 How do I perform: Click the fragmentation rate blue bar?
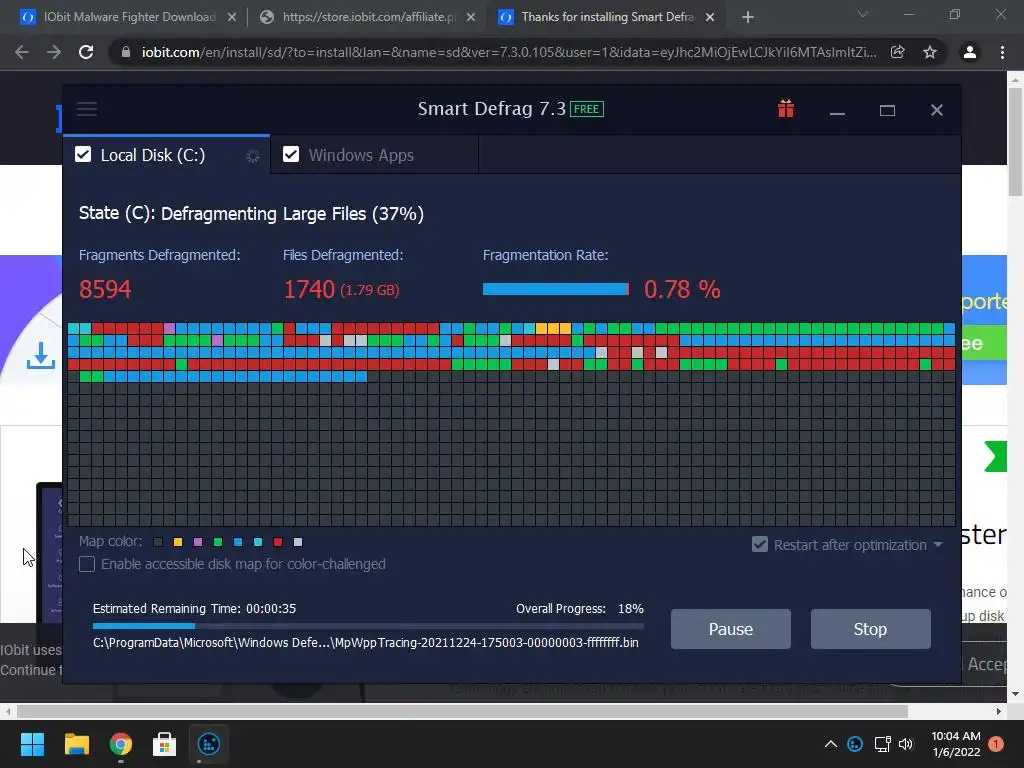coord(556,289)
